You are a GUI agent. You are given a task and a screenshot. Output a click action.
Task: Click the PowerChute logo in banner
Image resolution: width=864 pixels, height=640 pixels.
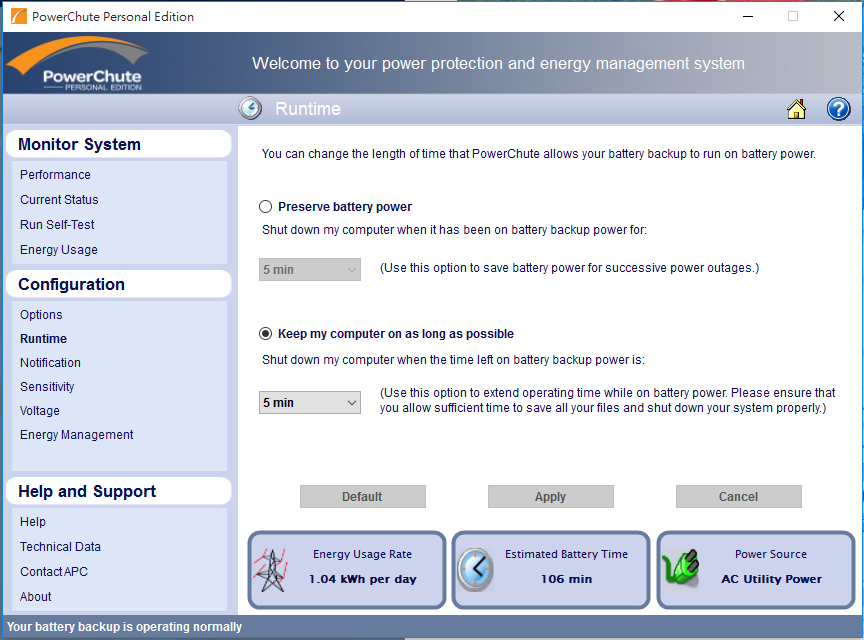coord(77,63)
